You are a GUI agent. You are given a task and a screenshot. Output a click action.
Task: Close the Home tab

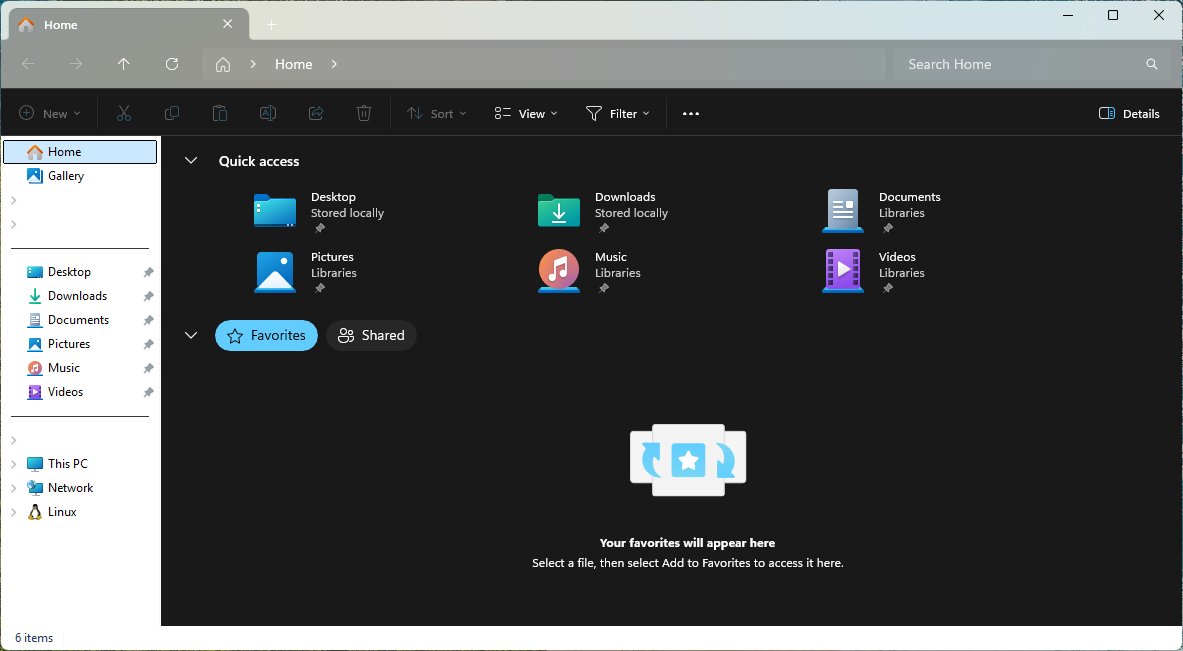point(228,24)
